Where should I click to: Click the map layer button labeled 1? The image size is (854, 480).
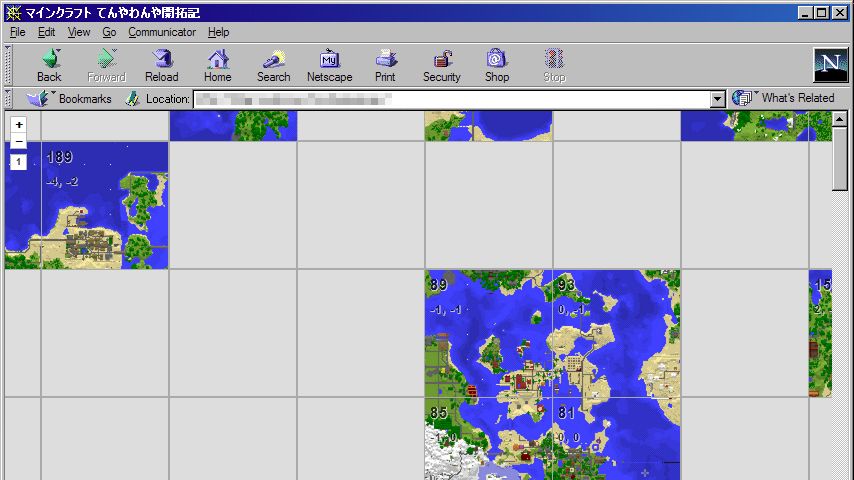coord(19,162)
